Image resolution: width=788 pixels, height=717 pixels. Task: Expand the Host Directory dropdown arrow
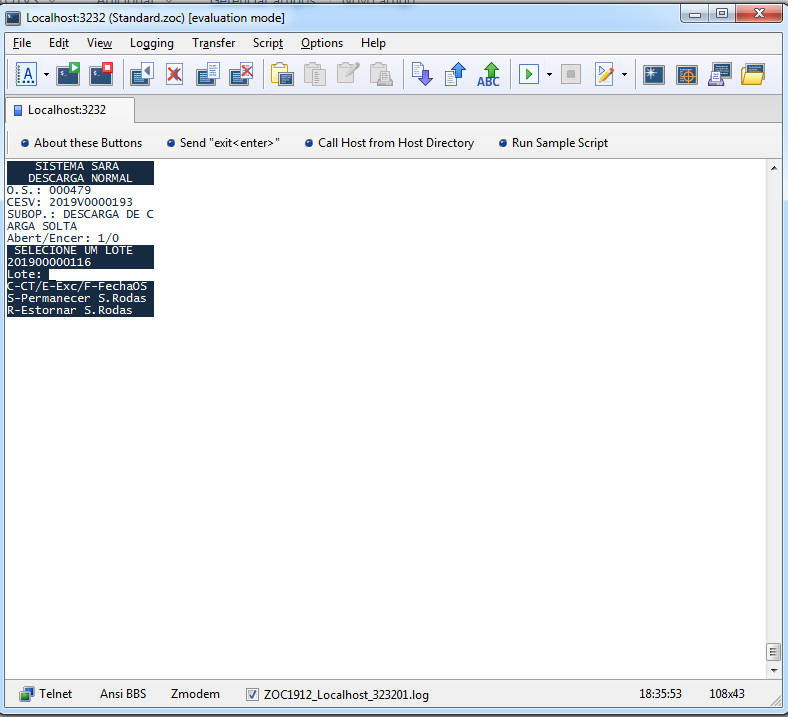point(46,74)
